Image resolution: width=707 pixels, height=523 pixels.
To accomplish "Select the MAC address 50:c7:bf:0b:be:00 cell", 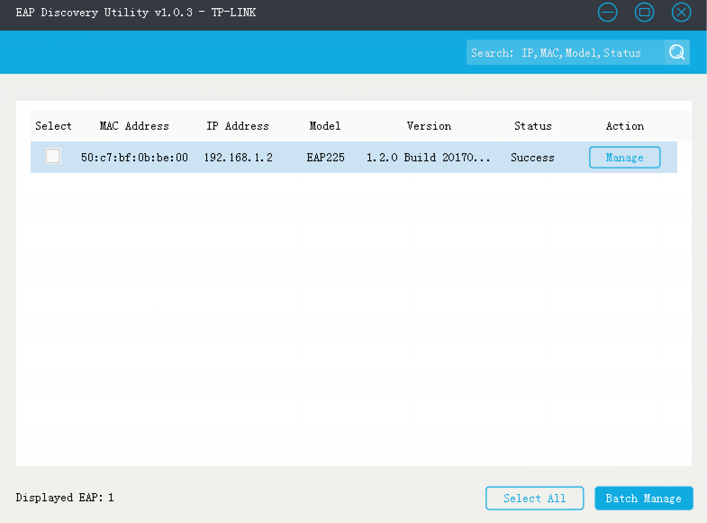I will coord(134,158).
